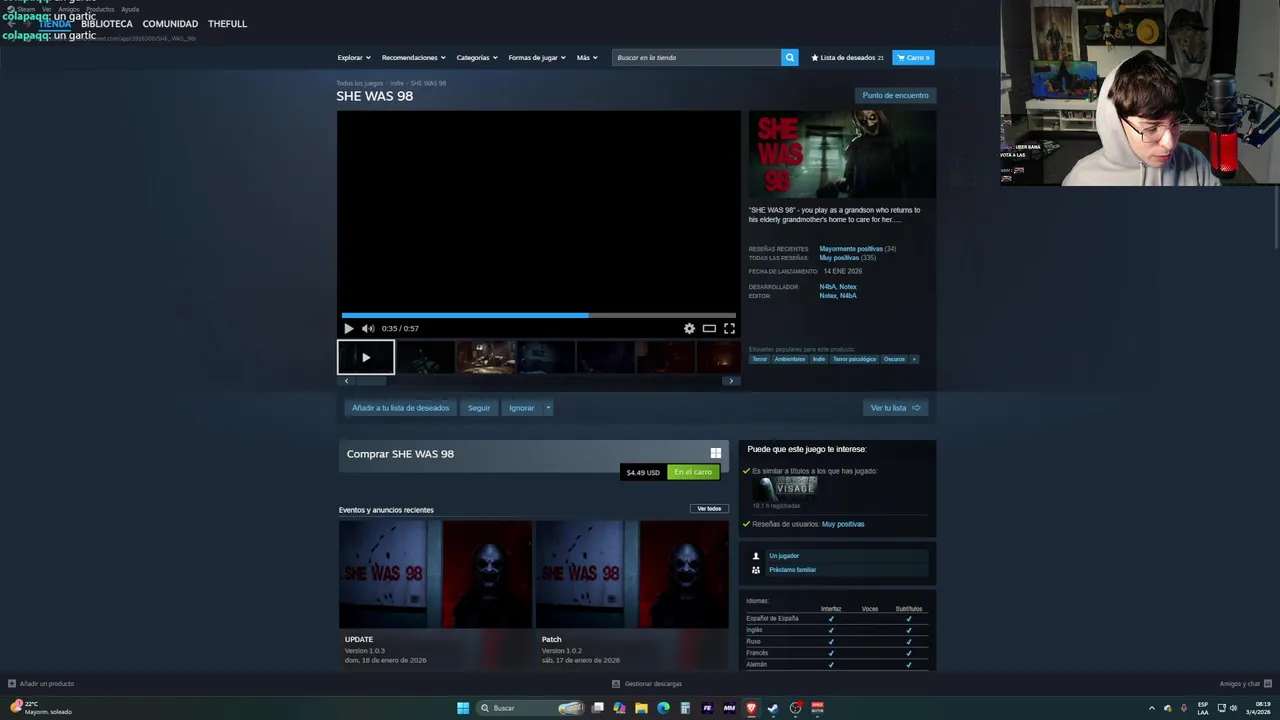
Task: Click Ver tu lista button
Action: [x=895, y=408]
